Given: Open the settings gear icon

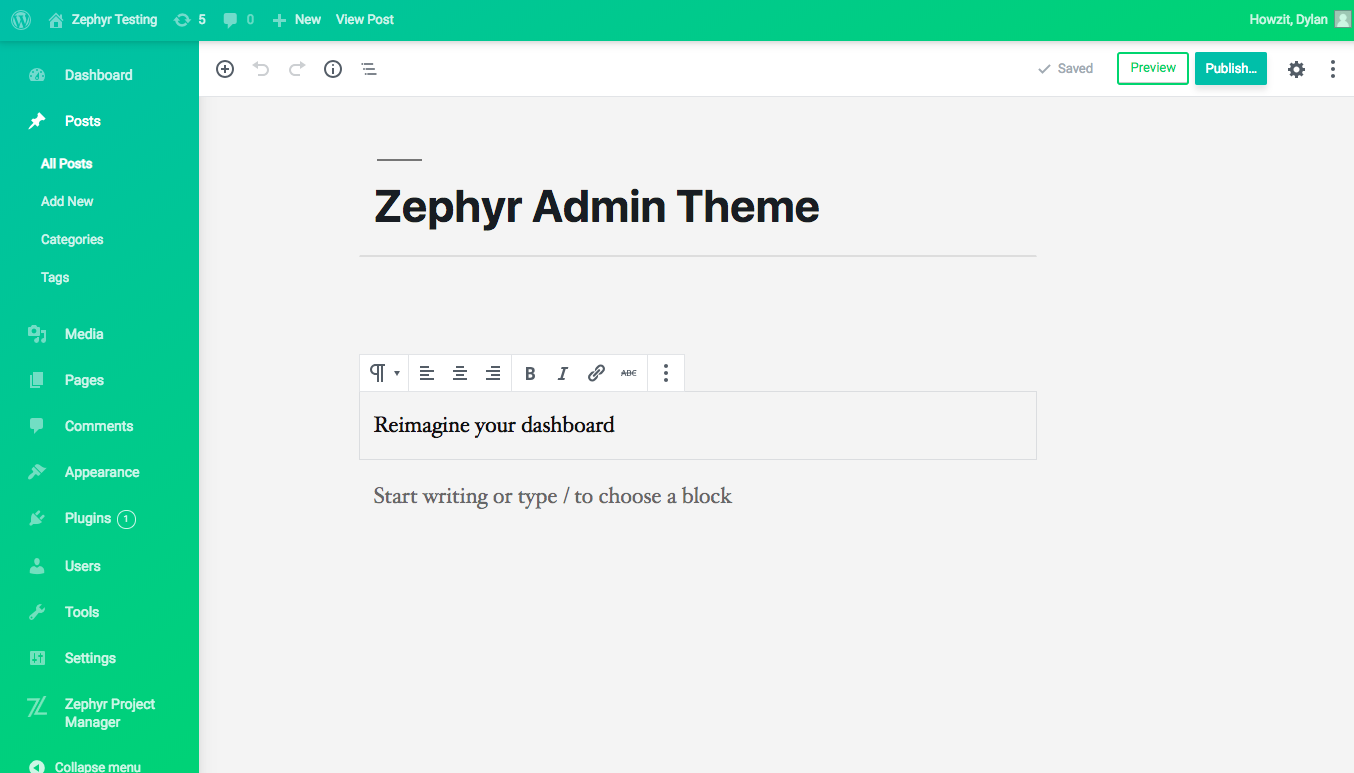Looking at the screenshot, I should coord(1296,69).
